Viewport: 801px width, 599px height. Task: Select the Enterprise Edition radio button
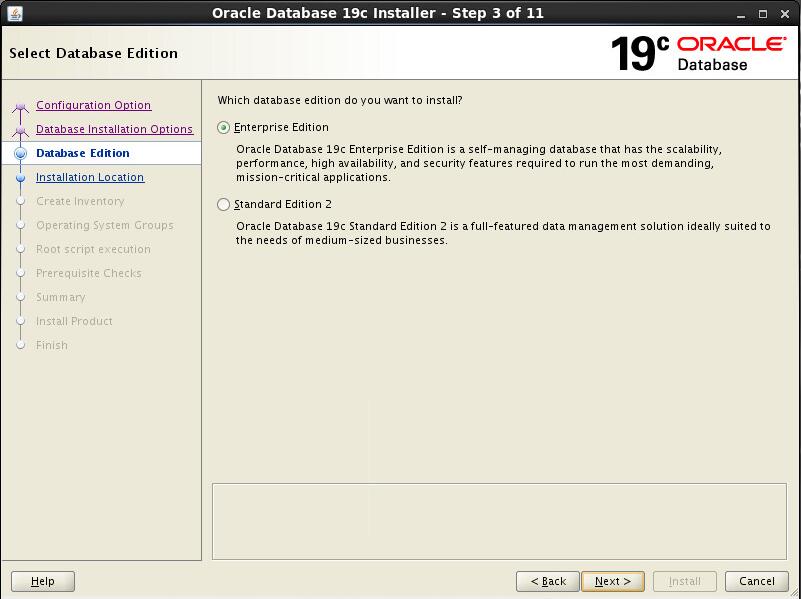click(x=223, y=128)
